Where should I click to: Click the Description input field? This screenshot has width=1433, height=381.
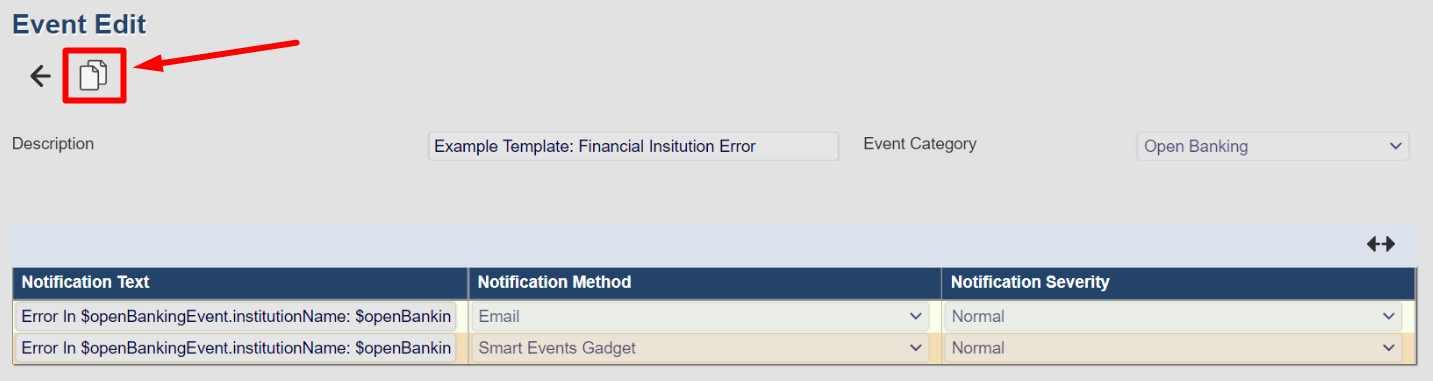[633, 146]
